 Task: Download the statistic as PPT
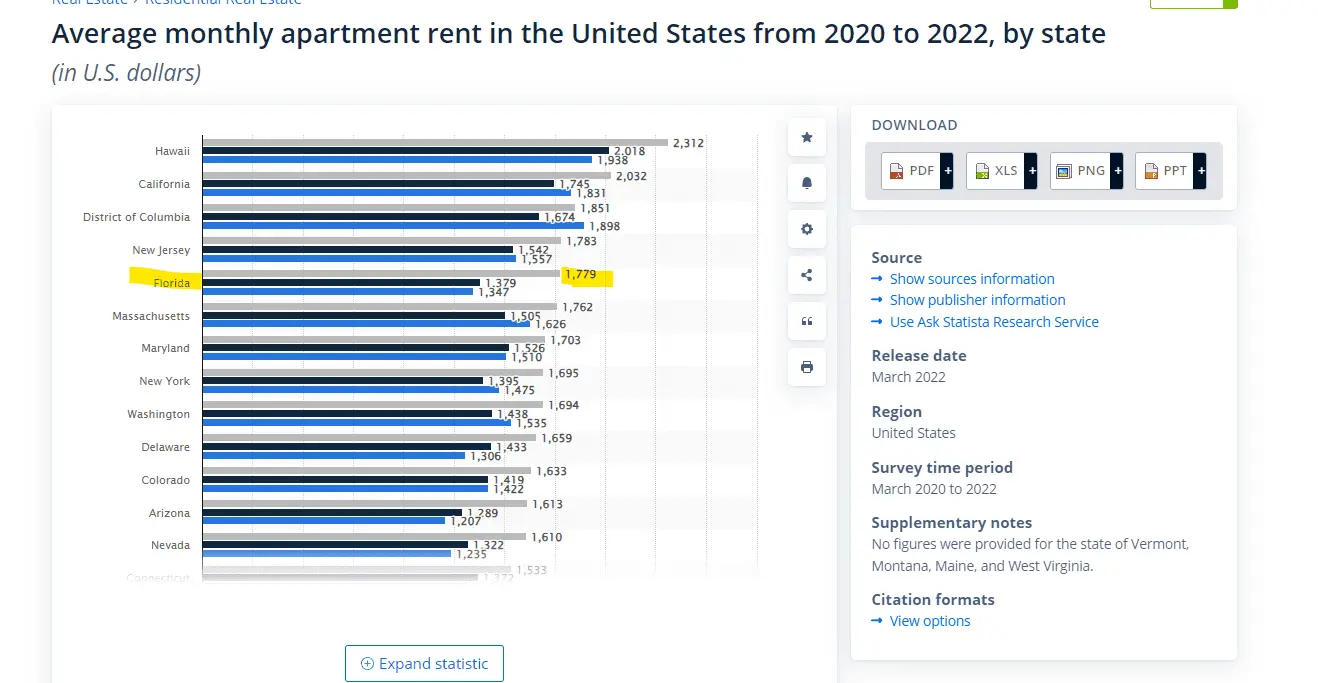pos(1165,171)
